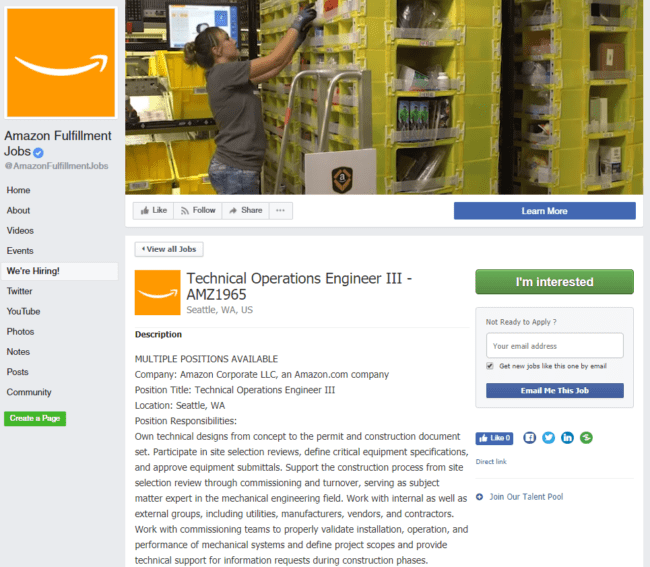650x567 pixels.
Task: Like the page using the thumbs-up Like button
Action: [x=153, y=211]
